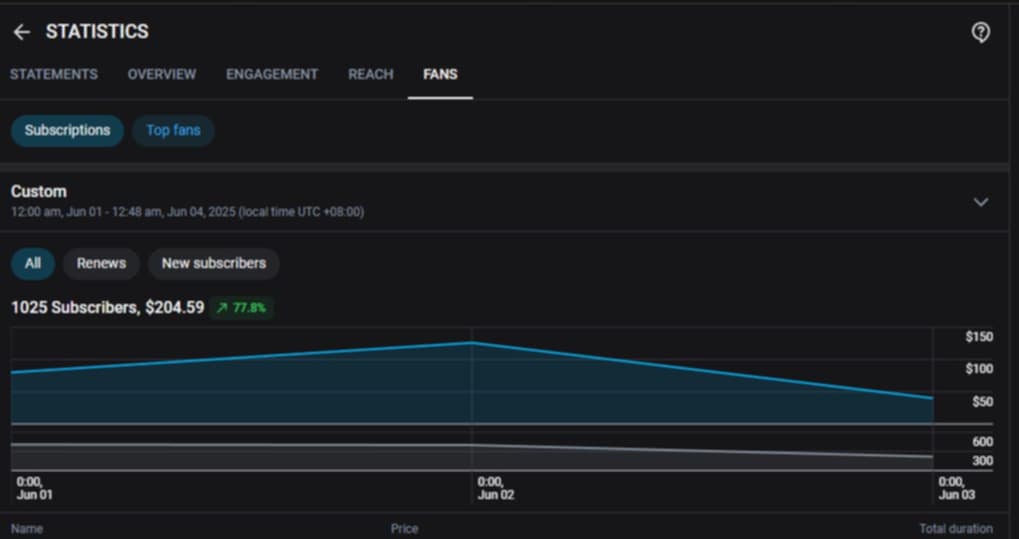Viewport: 1019px width, 539px height.
Task: Switch to the Statements tab
Action: [x=54, y=74]
